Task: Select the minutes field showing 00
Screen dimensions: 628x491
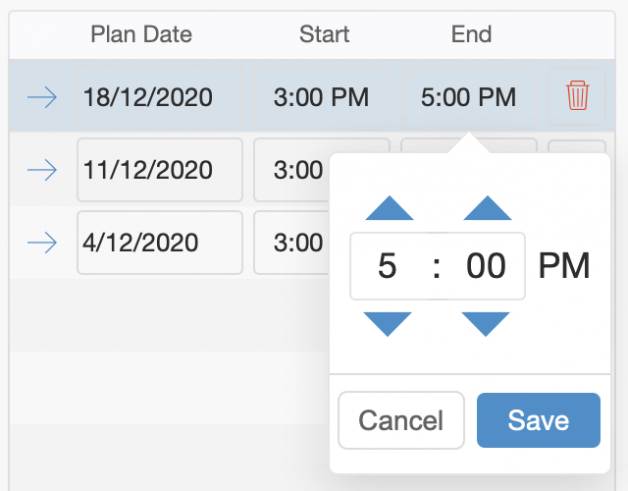Action: point(486,266)
